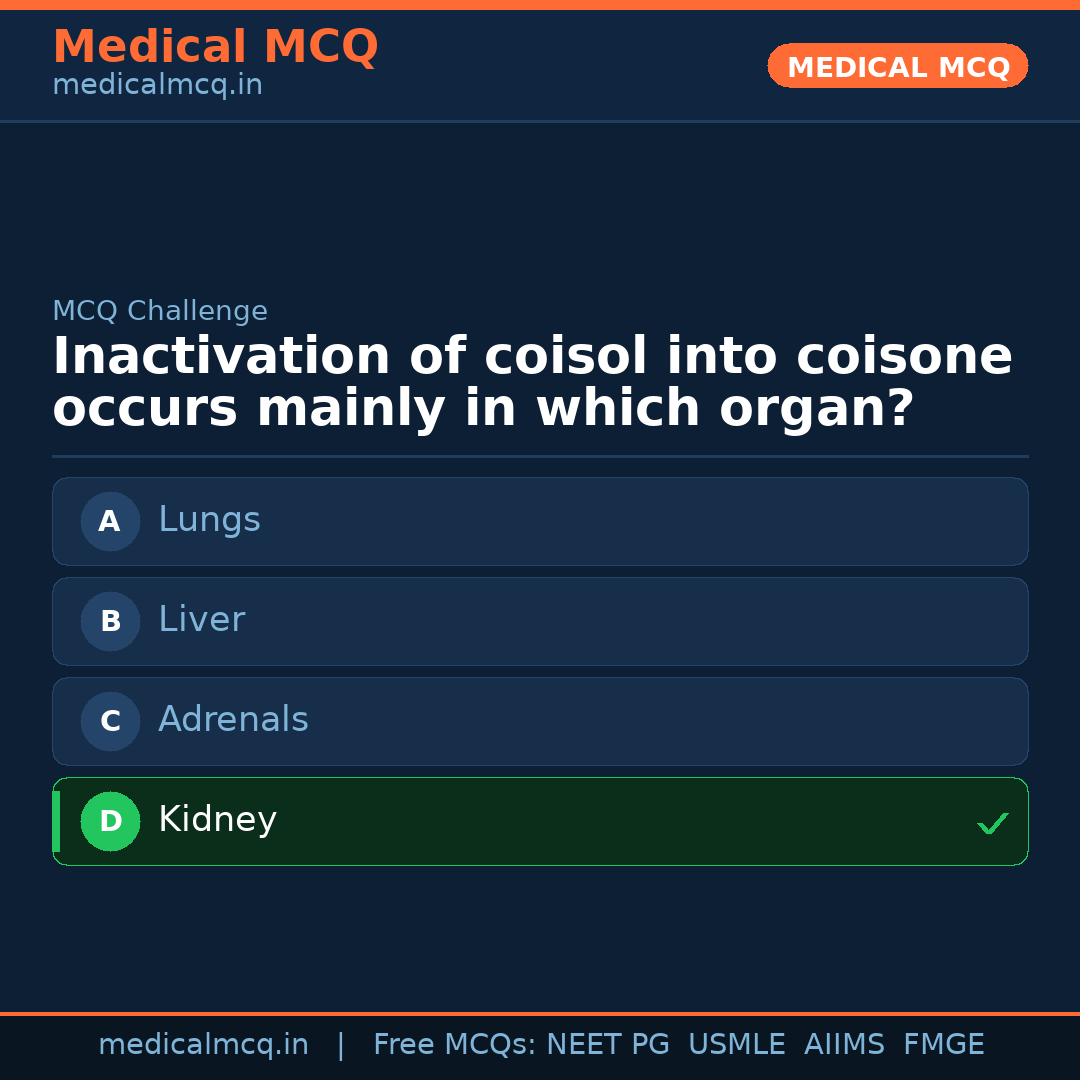Click USMLE in the footer
Image resolution: width=1080 pixels, height=1080 pixels.
point(736,1045)
